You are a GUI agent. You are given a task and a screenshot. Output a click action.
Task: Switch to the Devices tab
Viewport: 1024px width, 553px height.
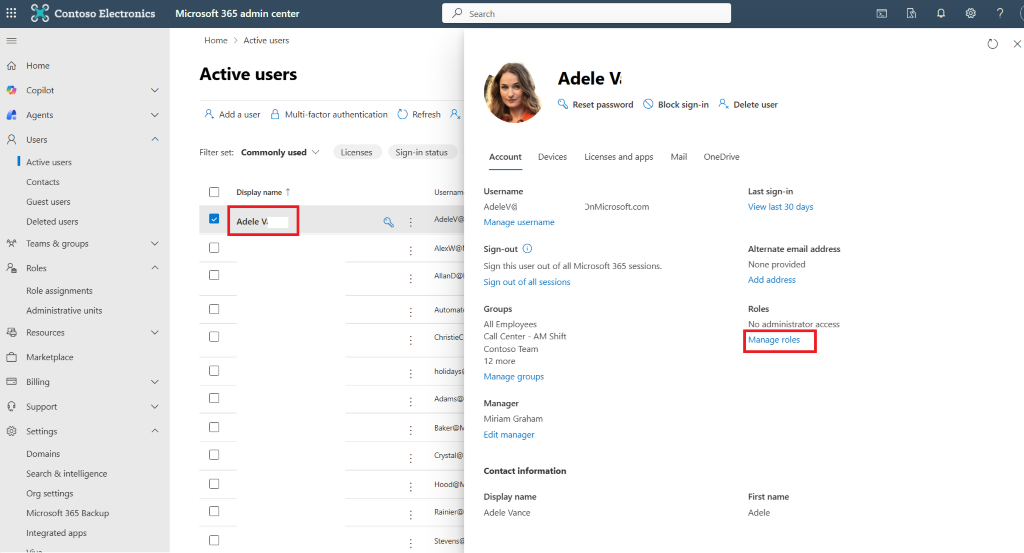pyautogui.click(x=552, y=157)
